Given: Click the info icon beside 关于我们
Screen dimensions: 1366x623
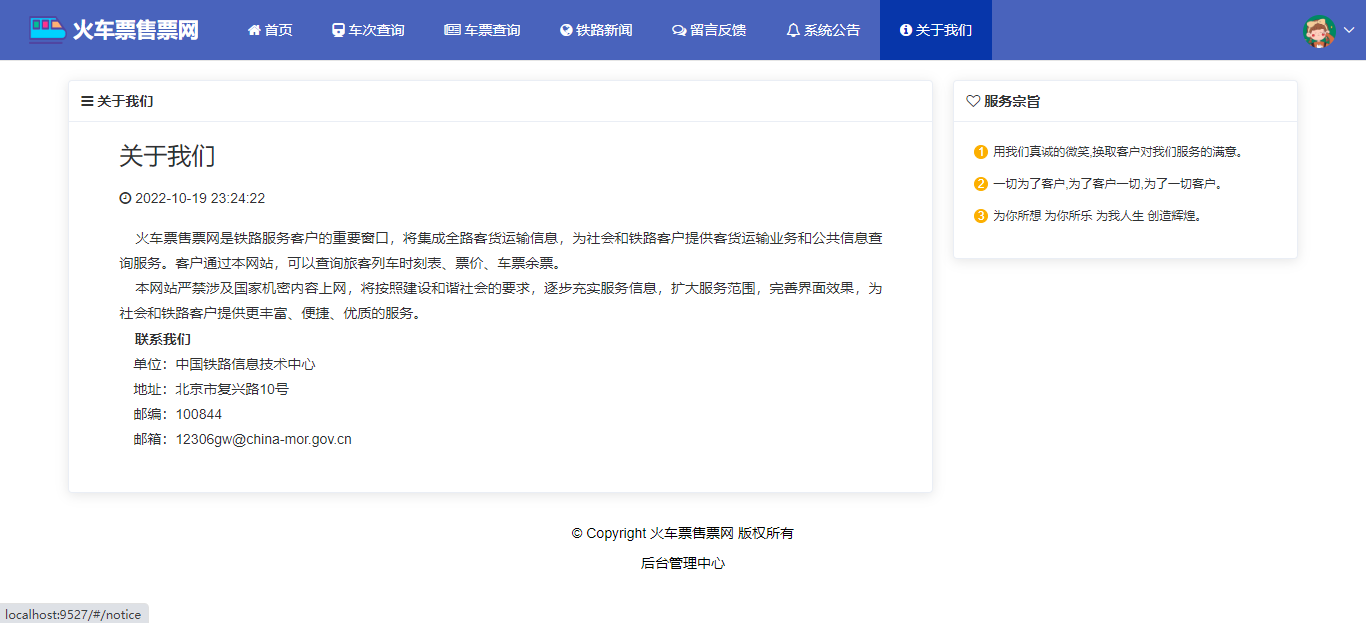Looking at the screenshot, I should [906, 30].
